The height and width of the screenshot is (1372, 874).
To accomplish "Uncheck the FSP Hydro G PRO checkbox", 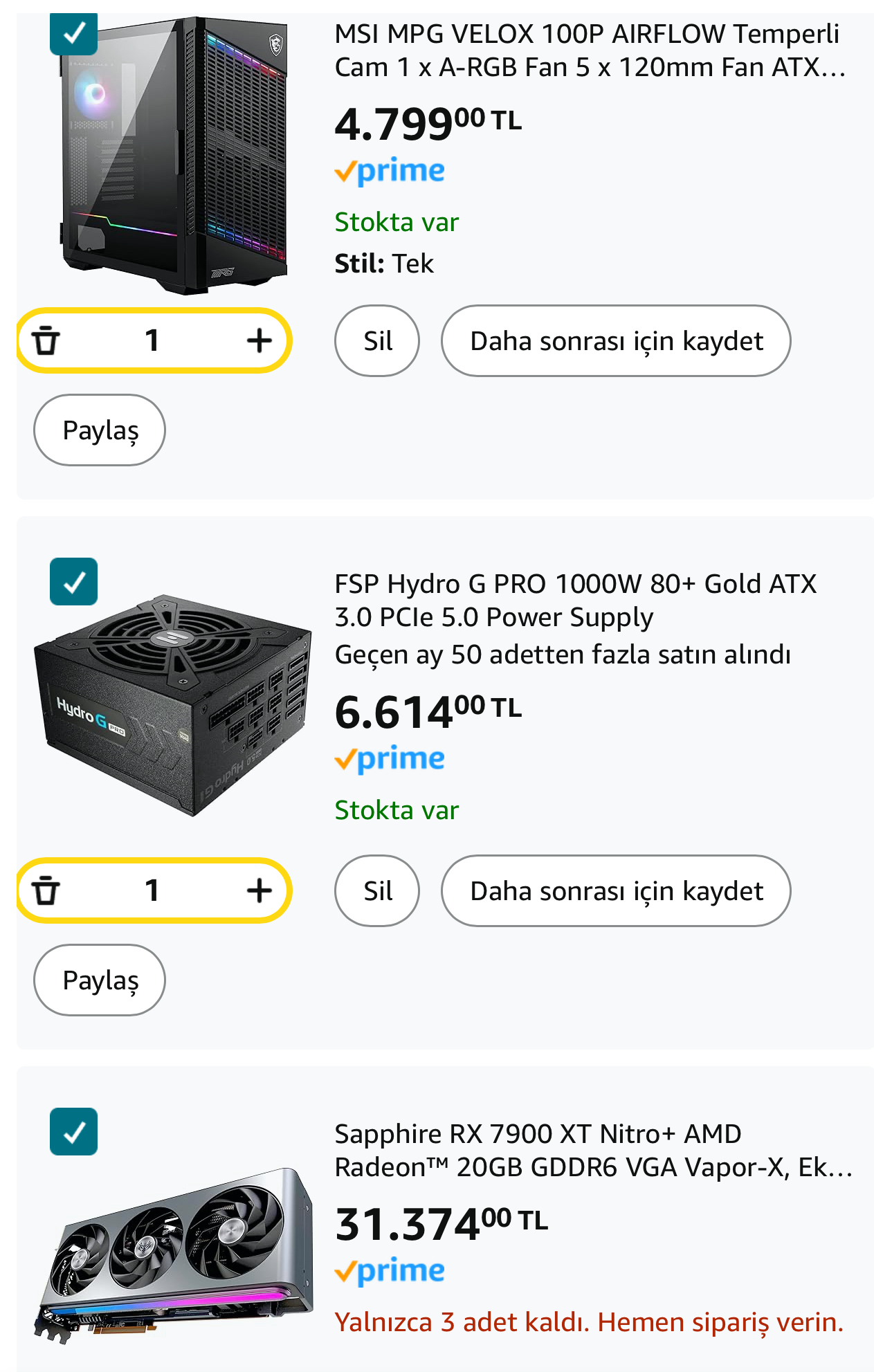I will point(73,582).
